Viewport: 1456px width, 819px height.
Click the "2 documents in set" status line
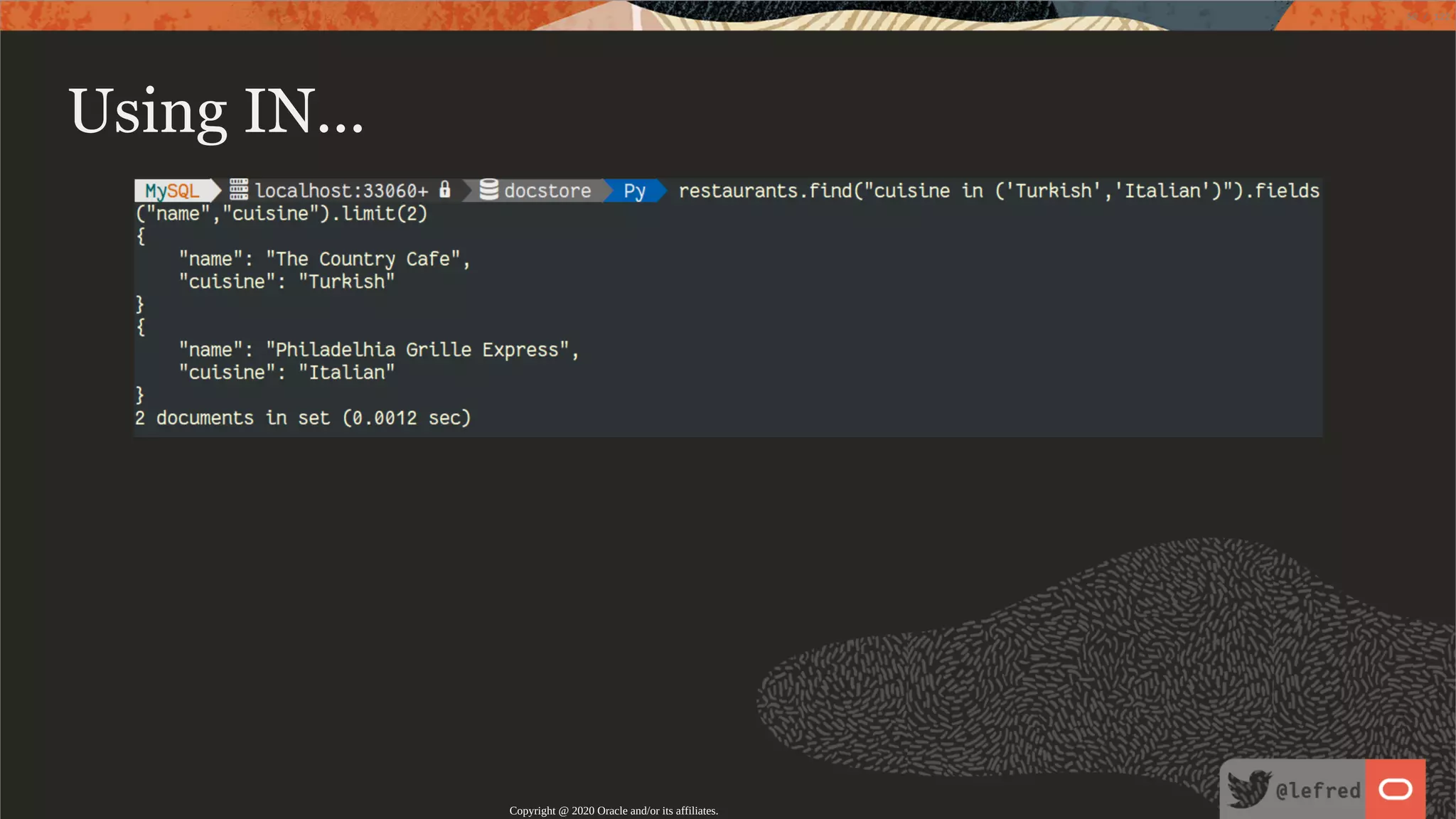[303, 418]
